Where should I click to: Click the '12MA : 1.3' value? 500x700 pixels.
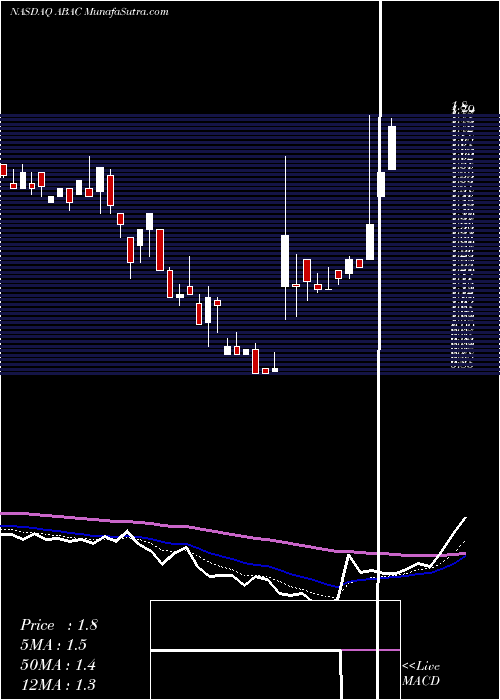[x=58, y=684]
